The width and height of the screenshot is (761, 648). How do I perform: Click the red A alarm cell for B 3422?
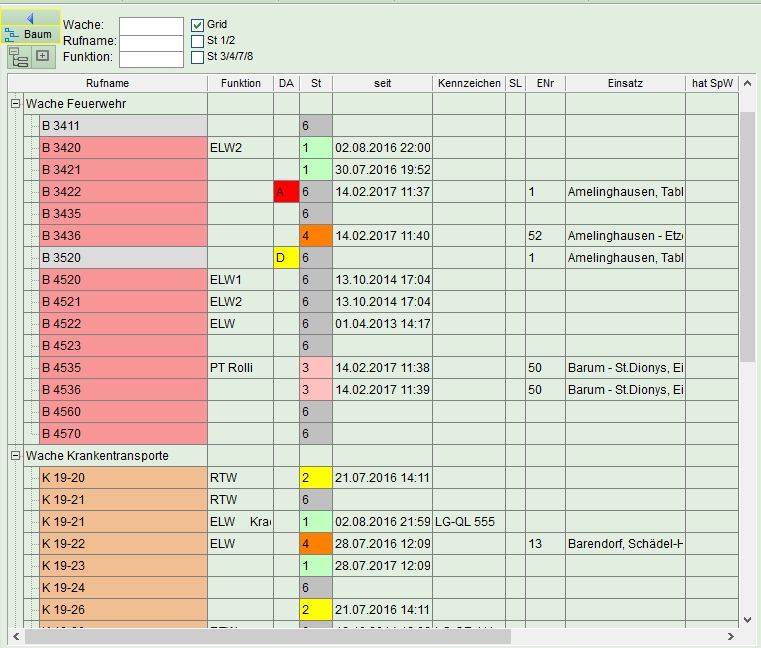(286, 191)
